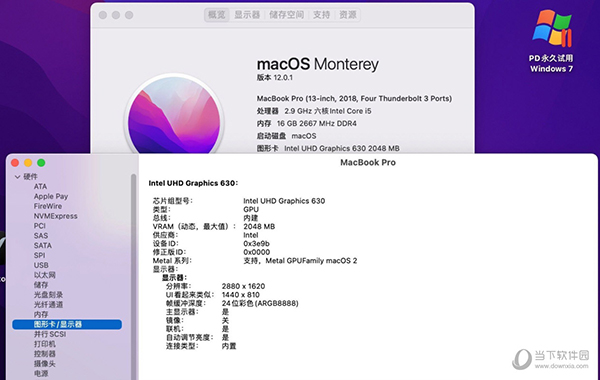This screenshot has width=600, height=380.
Task: Select 摄像头 in the hardware list
Action: [44, 364]
